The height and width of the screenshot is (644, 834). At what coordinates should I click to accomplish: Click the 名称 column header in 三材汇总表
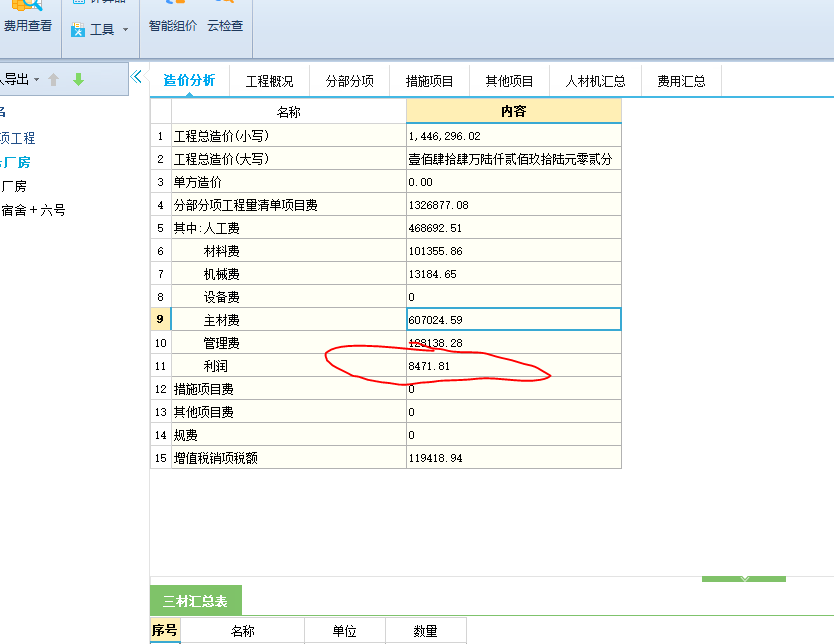[x=243, y=631]
